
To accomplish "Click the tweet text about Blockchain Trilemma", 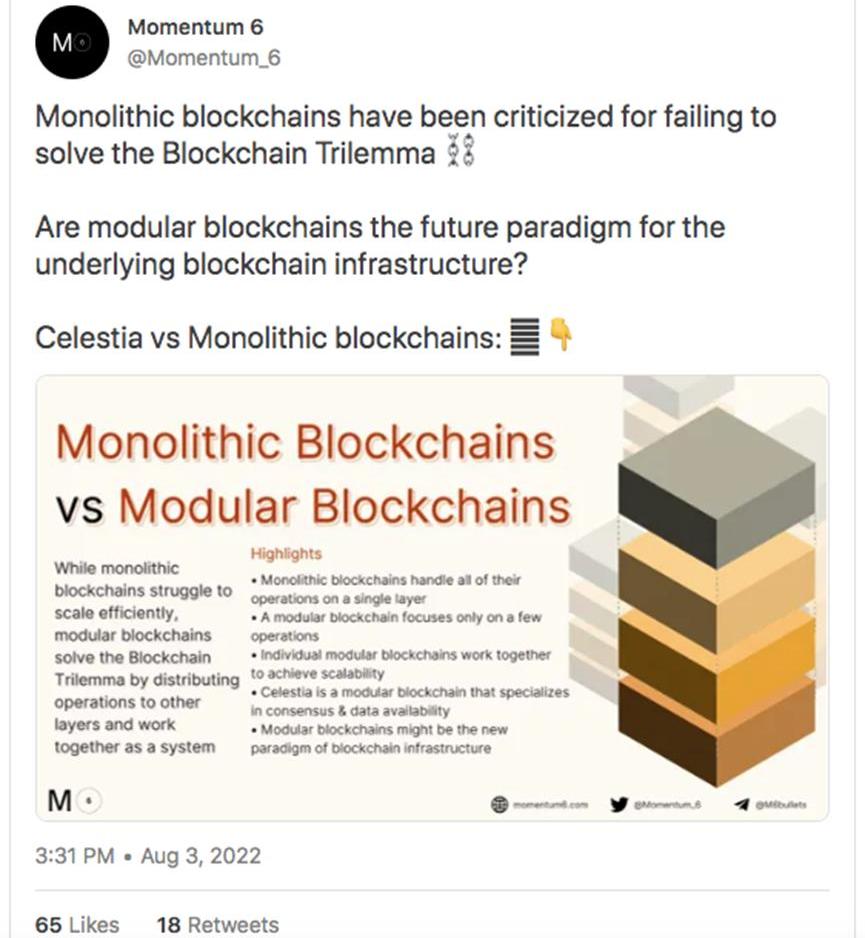I will pyautogui.click(x=405, y=135).
